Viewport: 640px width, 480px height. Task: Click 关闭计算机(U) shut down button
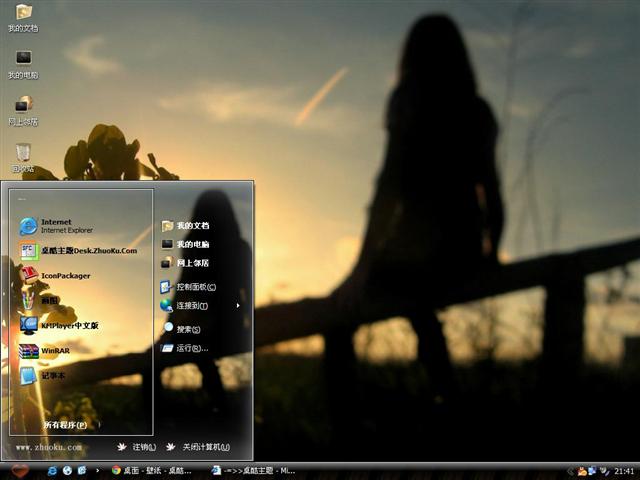198,447
